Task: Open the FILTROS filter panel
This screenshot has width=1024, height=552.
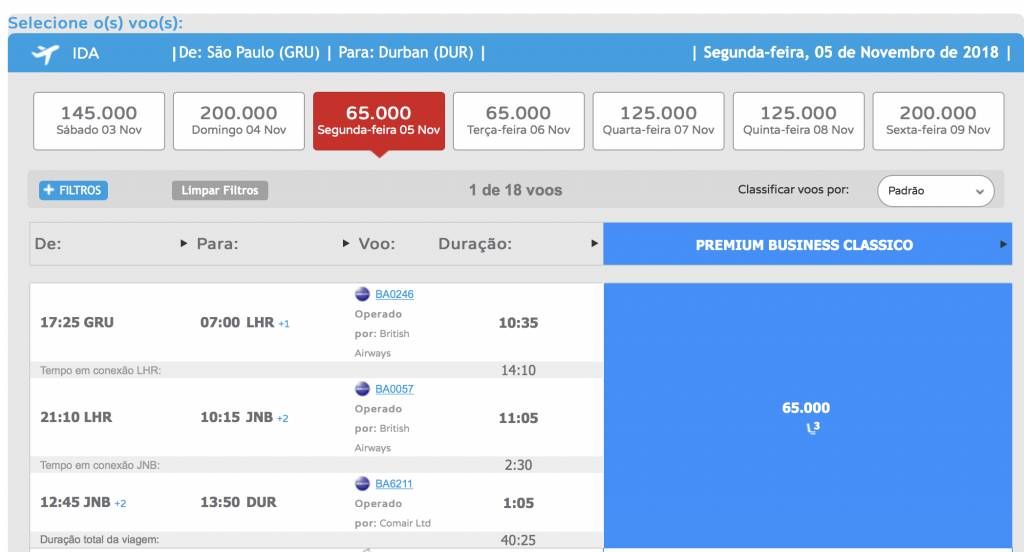Action: pyautogui.click(x=73, y=190)
